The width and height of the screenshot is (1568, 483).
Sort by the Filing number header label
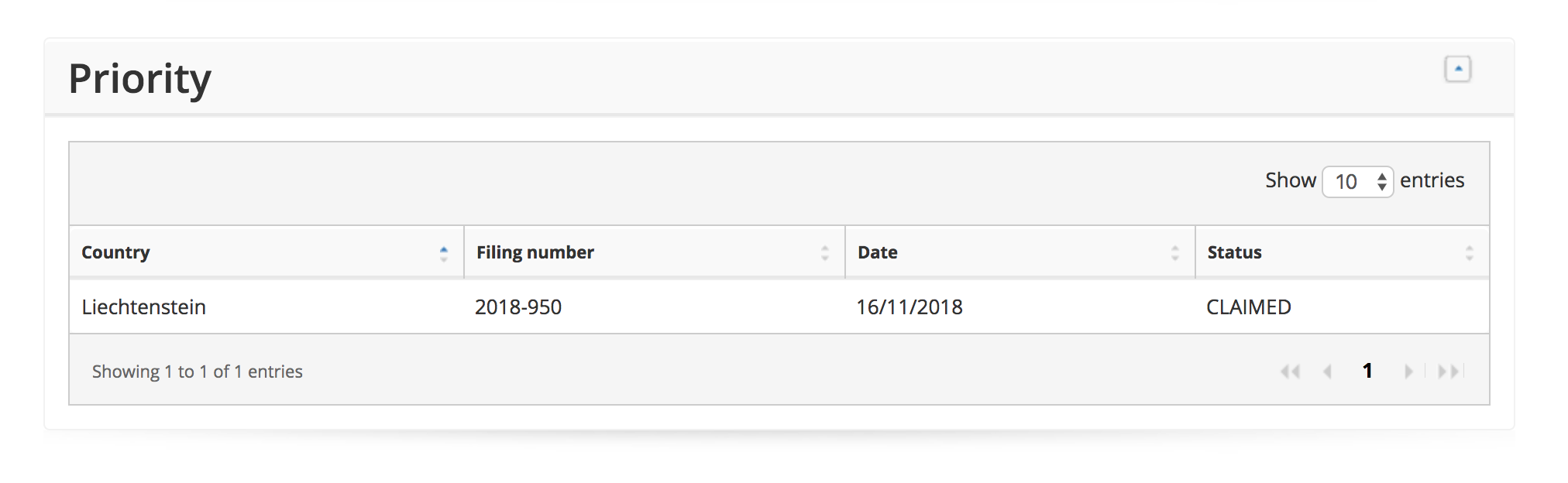(535, 252)
